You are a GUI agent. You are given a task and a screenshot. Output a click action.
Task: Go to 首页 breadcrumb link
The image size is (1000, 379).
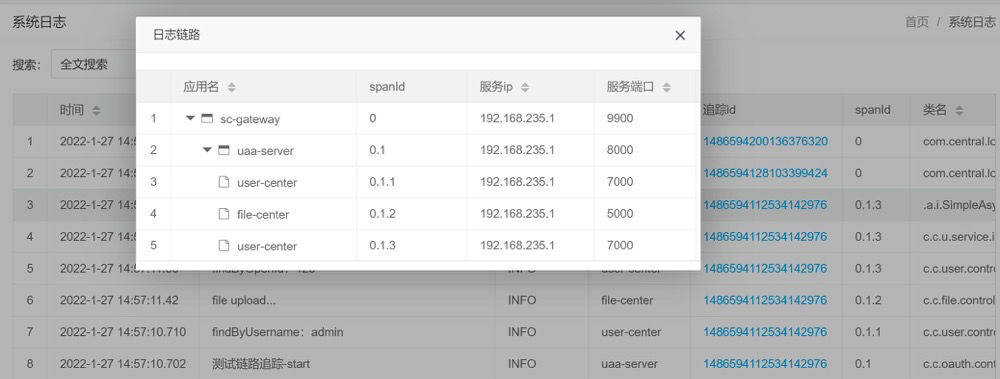pyautogui.click(x=916, y=22)
